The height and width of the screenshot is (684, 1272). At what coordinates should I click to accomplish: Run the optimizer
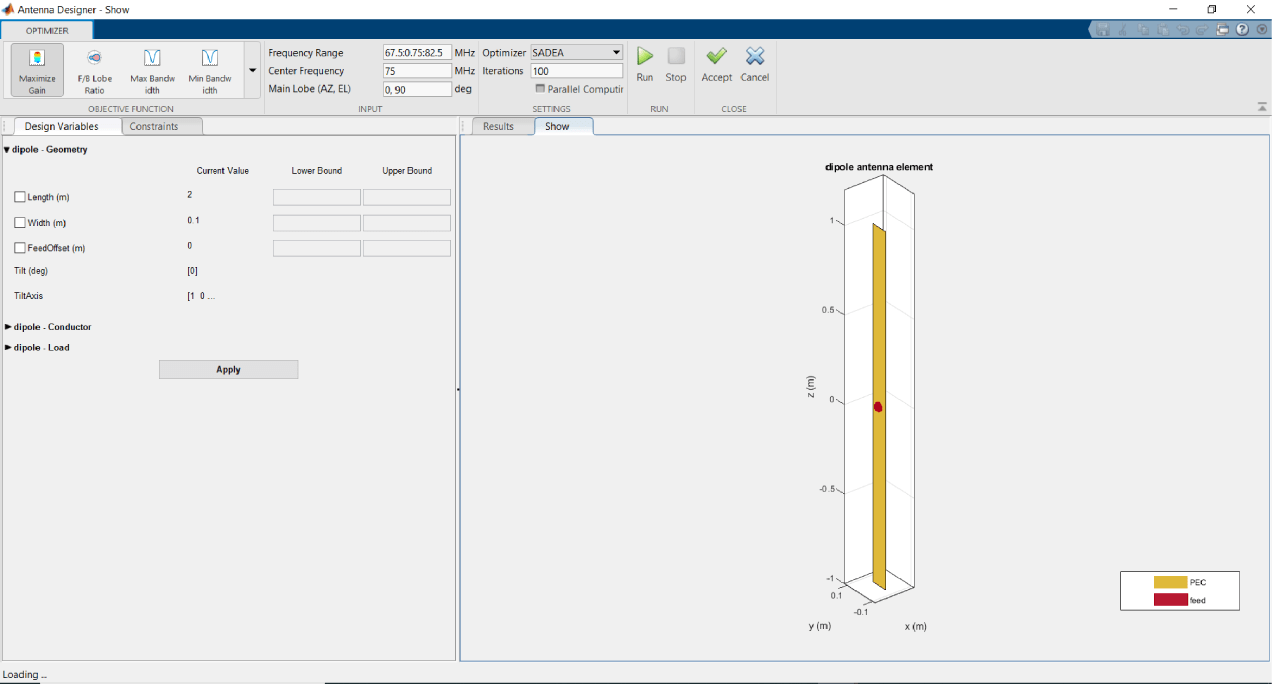[x=645, y=62]
